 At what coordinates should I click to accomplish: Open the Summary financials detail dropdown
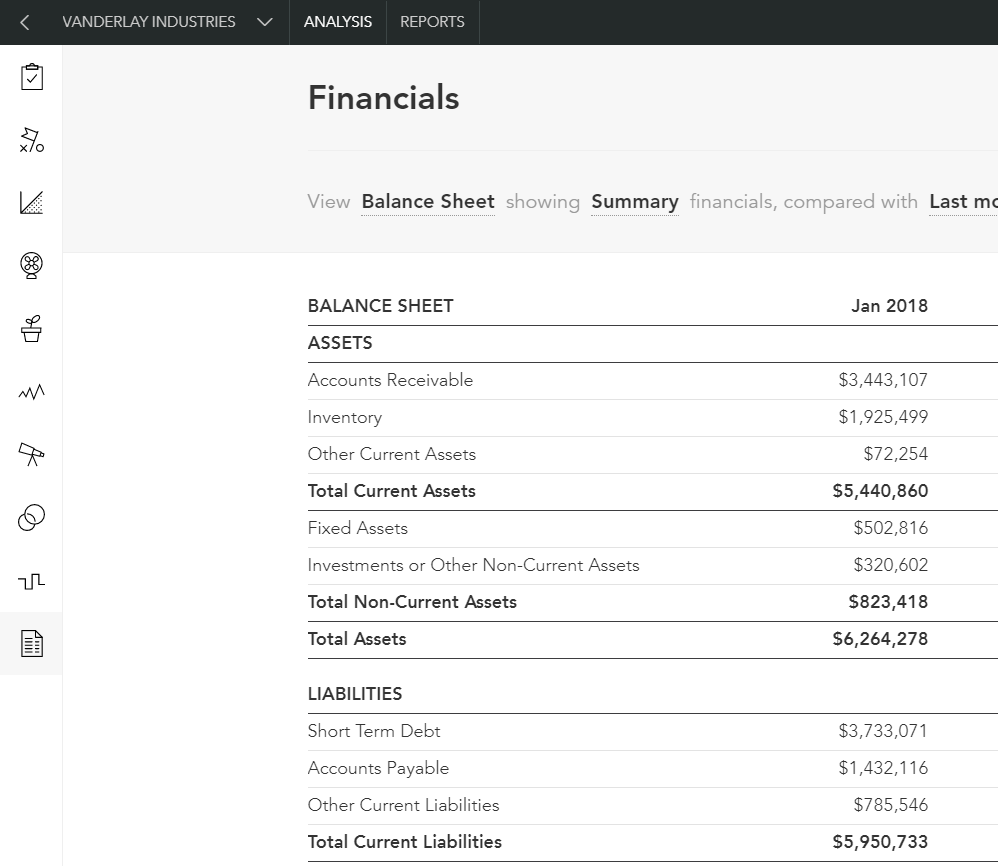pos(634,202)
